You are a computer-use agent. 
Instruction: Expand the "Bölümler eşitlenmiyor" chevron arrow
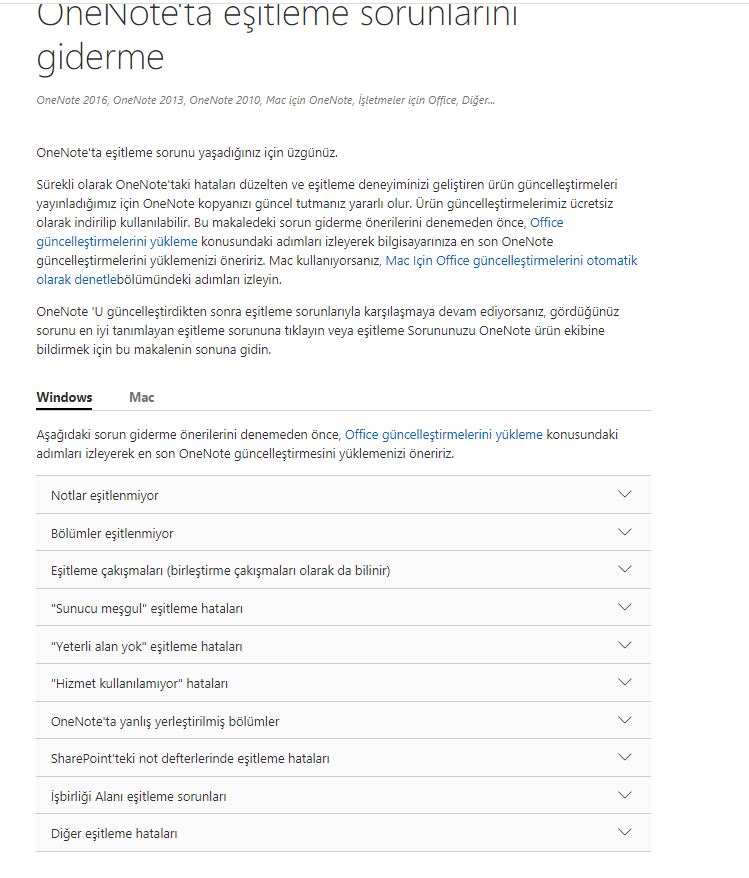coord(625,532)
